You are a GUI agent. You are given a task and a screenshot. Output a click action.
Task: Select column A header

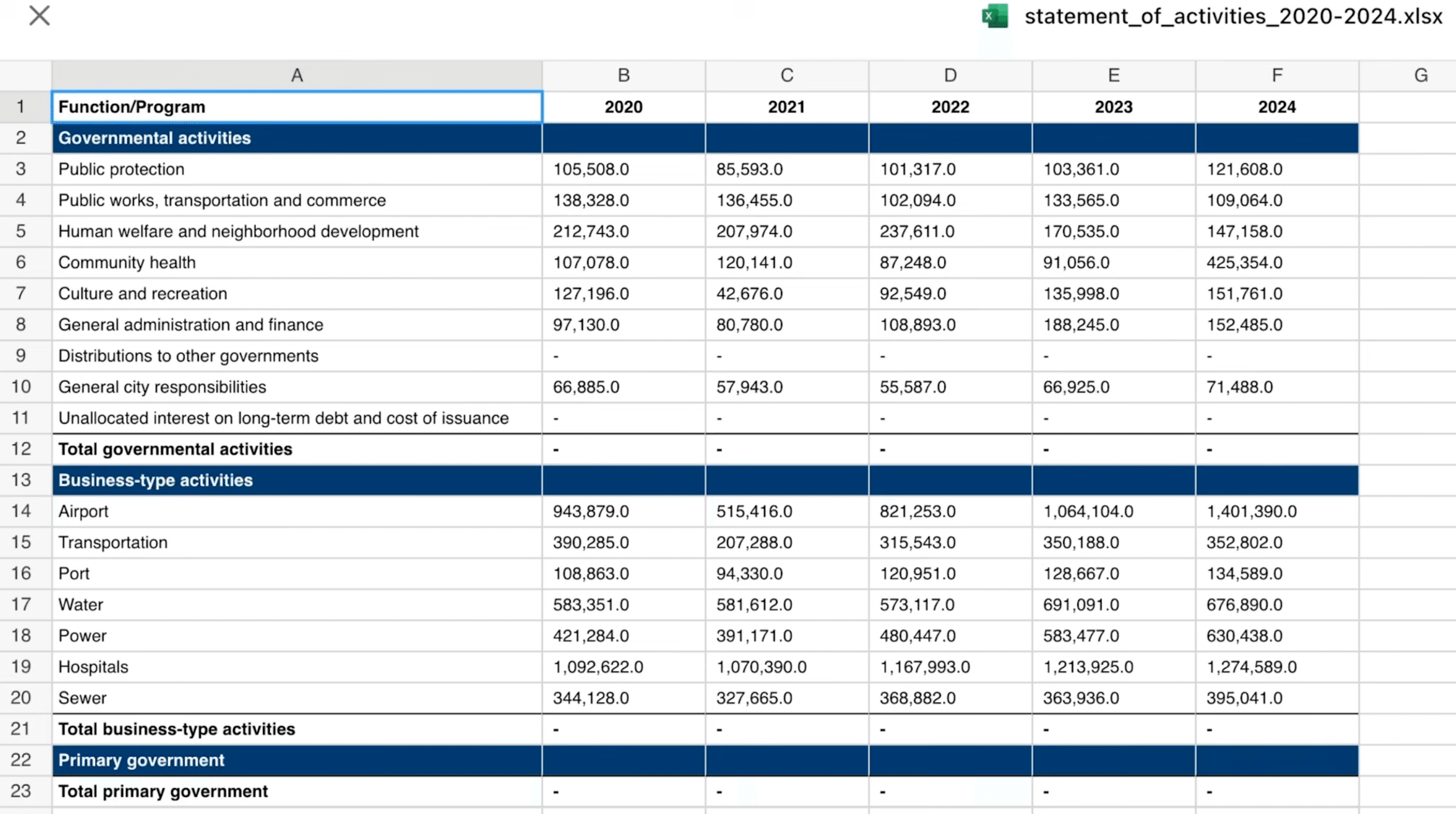pyautogui.click(x=296, y=76)
